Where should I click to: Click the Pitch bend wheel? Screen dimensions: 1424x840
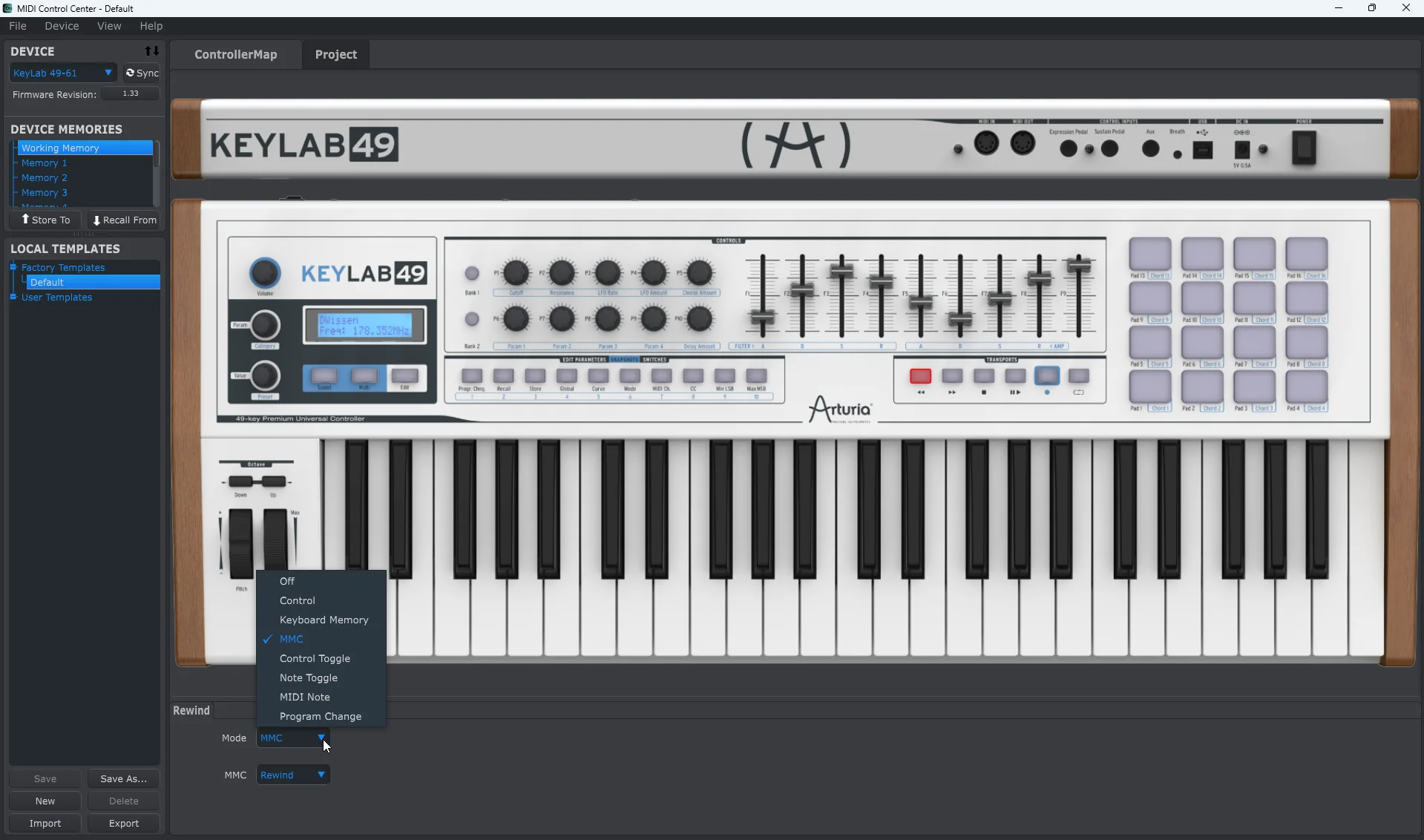tap(240, 544)
